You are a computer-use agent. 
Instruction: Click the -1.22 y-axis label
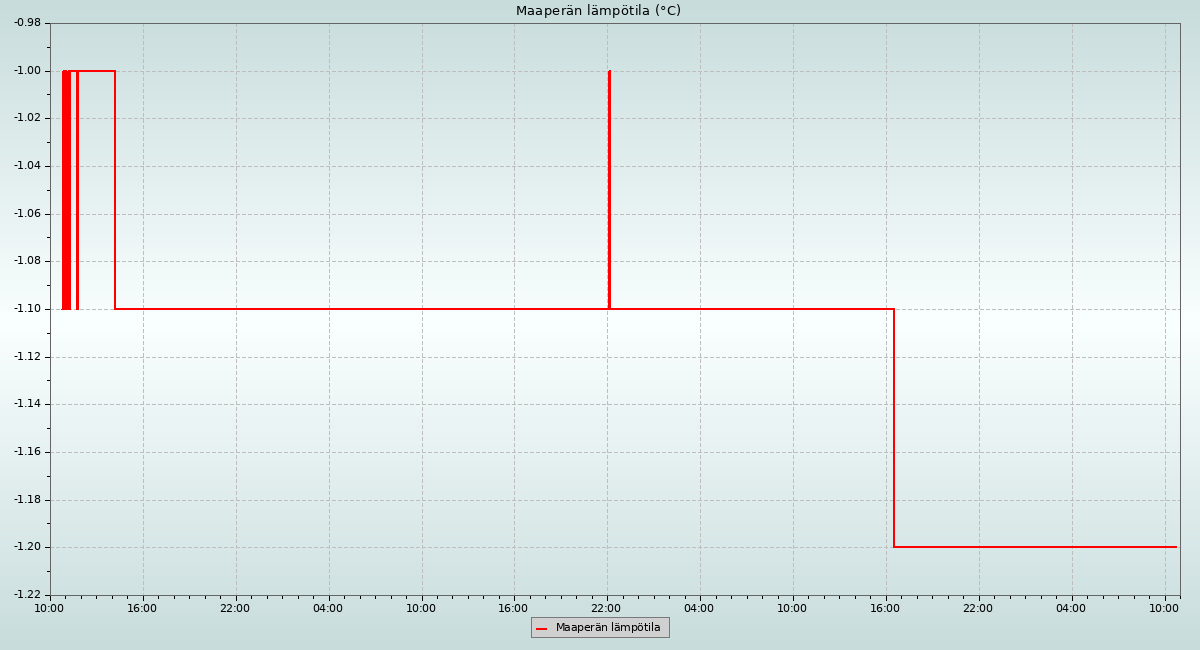pyautogui.click(x=27, y=595)
